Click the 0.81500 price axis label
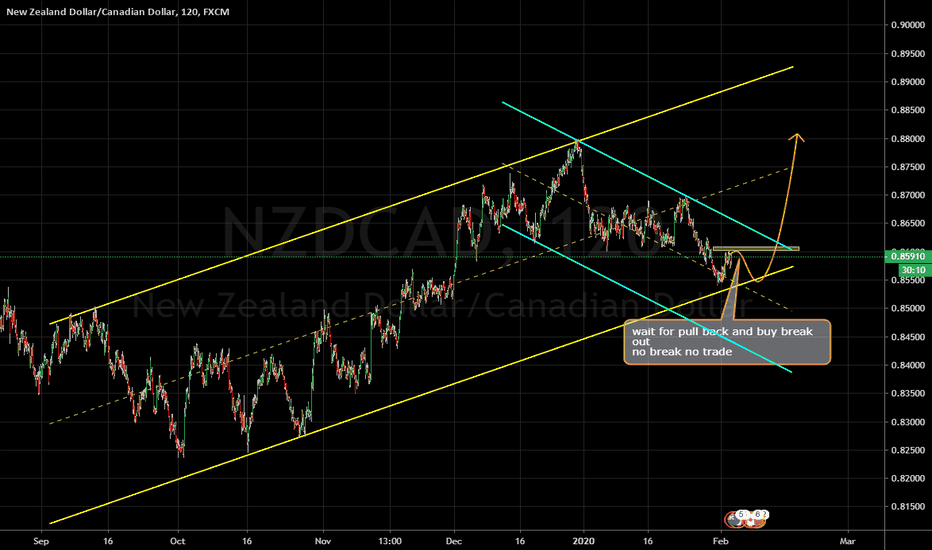 (x=908, y=507)
